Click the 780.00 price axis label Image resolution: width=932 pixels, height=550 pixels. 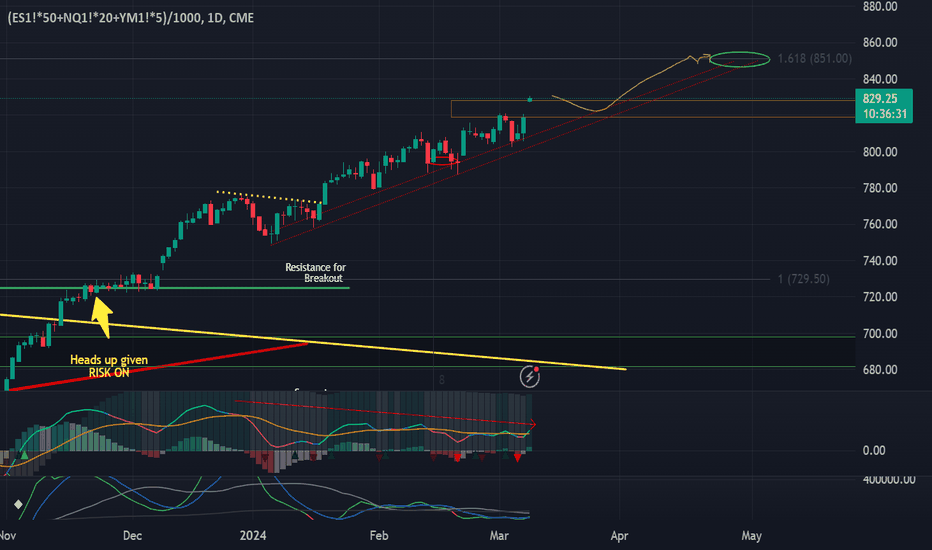(880, 188)
